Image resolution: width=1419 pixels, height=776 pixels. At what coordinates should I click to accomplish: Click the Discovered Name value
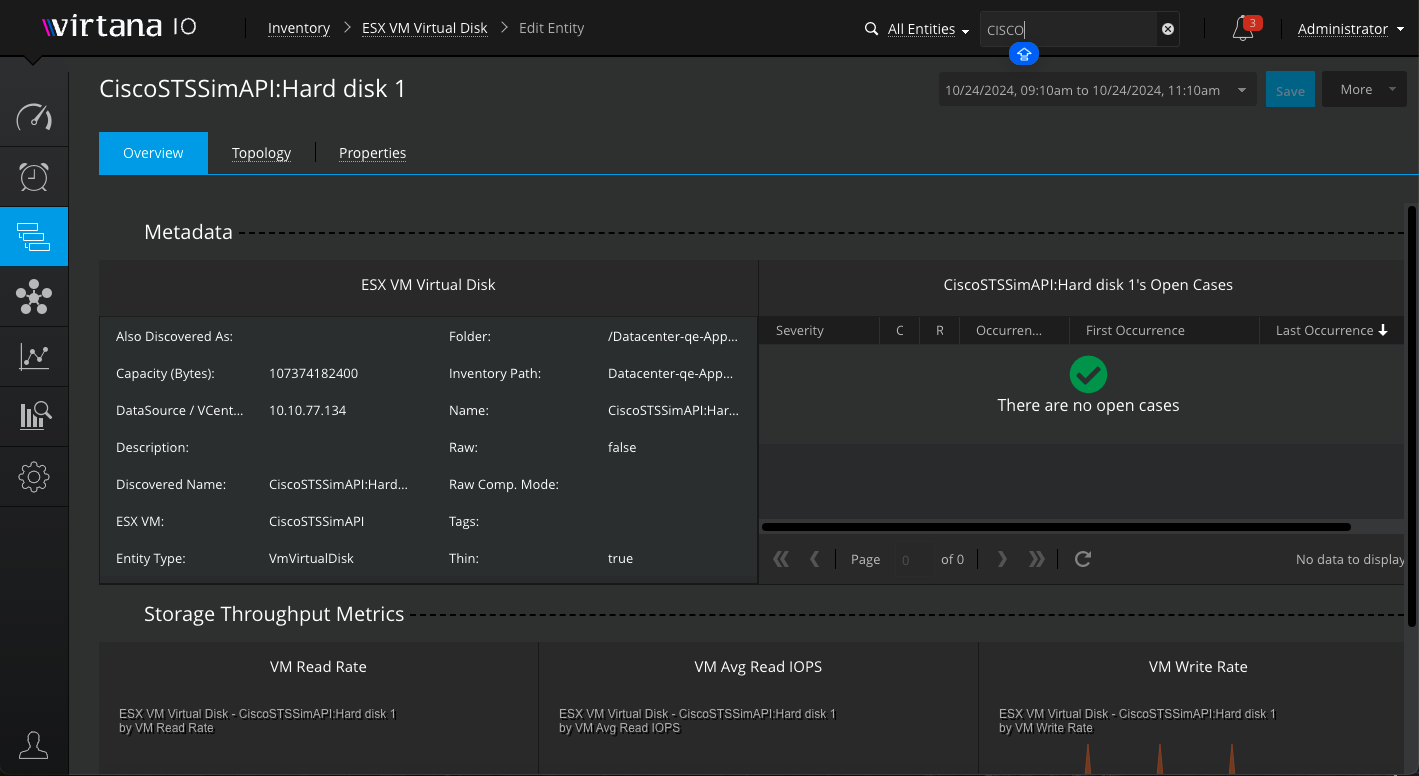tap(338, 484)
